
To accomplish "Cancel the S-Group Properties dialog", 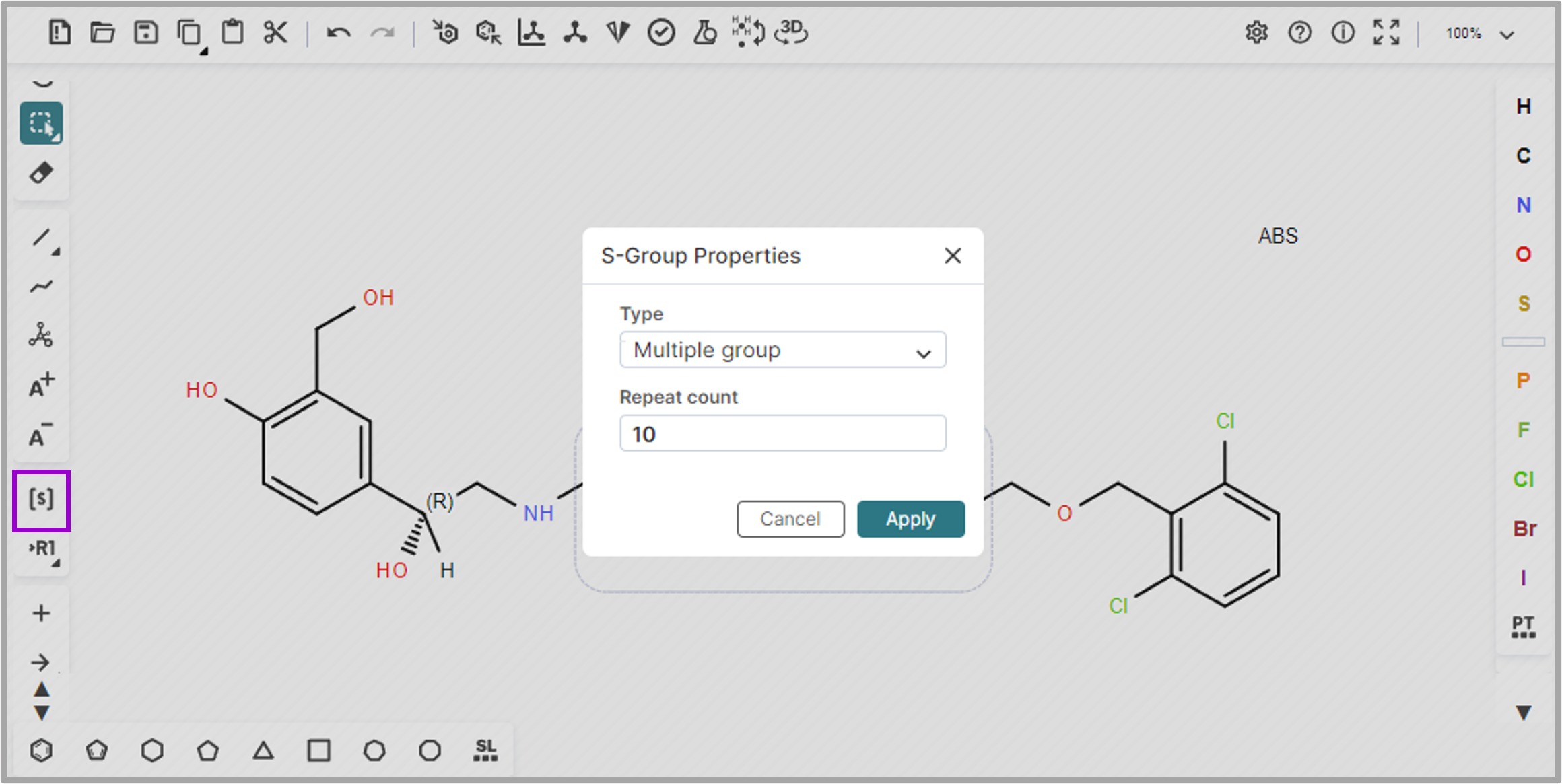I will (x=790, y=519).
